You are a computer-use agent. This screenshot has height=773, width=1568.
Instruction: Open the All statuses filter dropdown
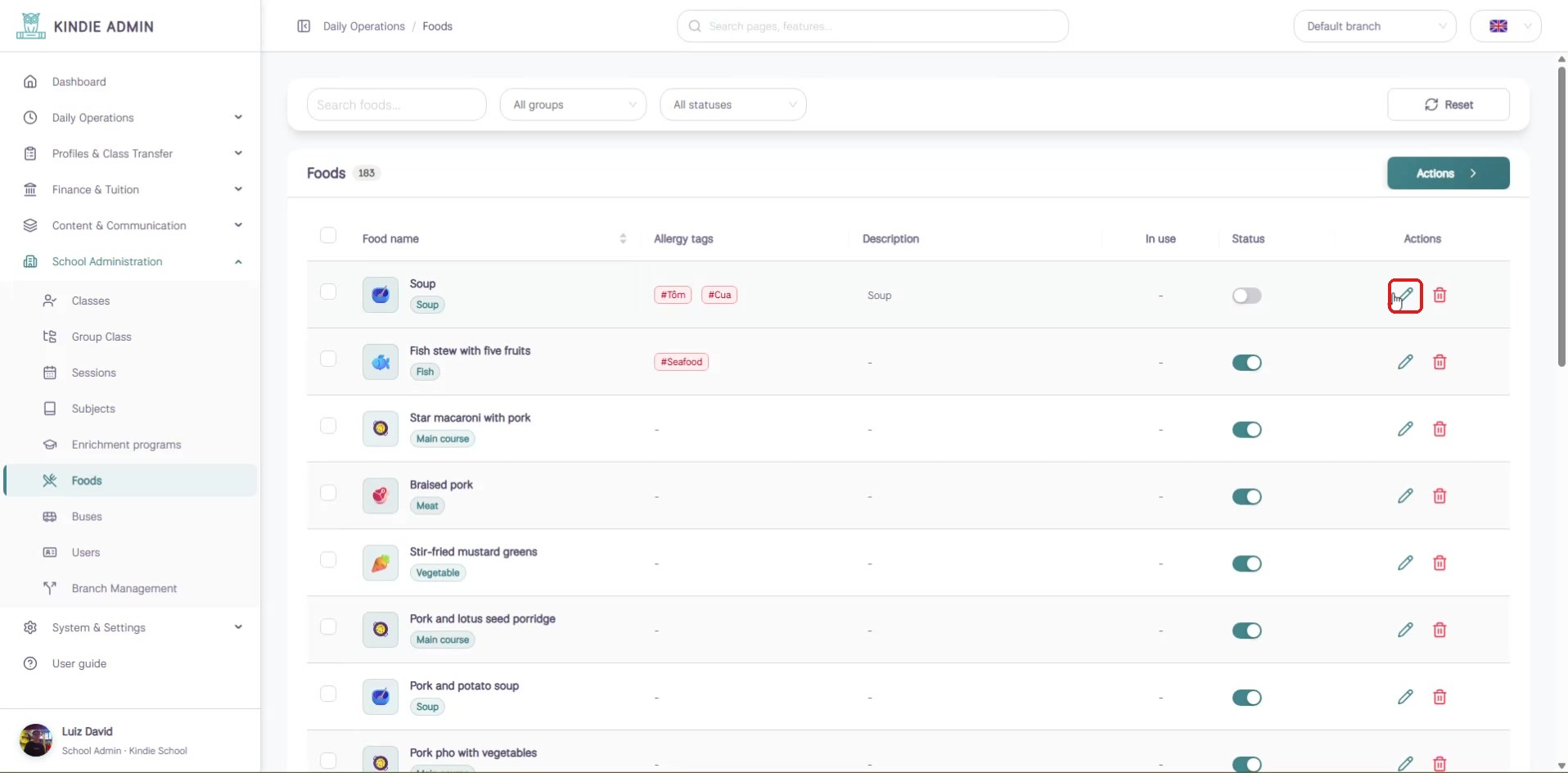733,105
